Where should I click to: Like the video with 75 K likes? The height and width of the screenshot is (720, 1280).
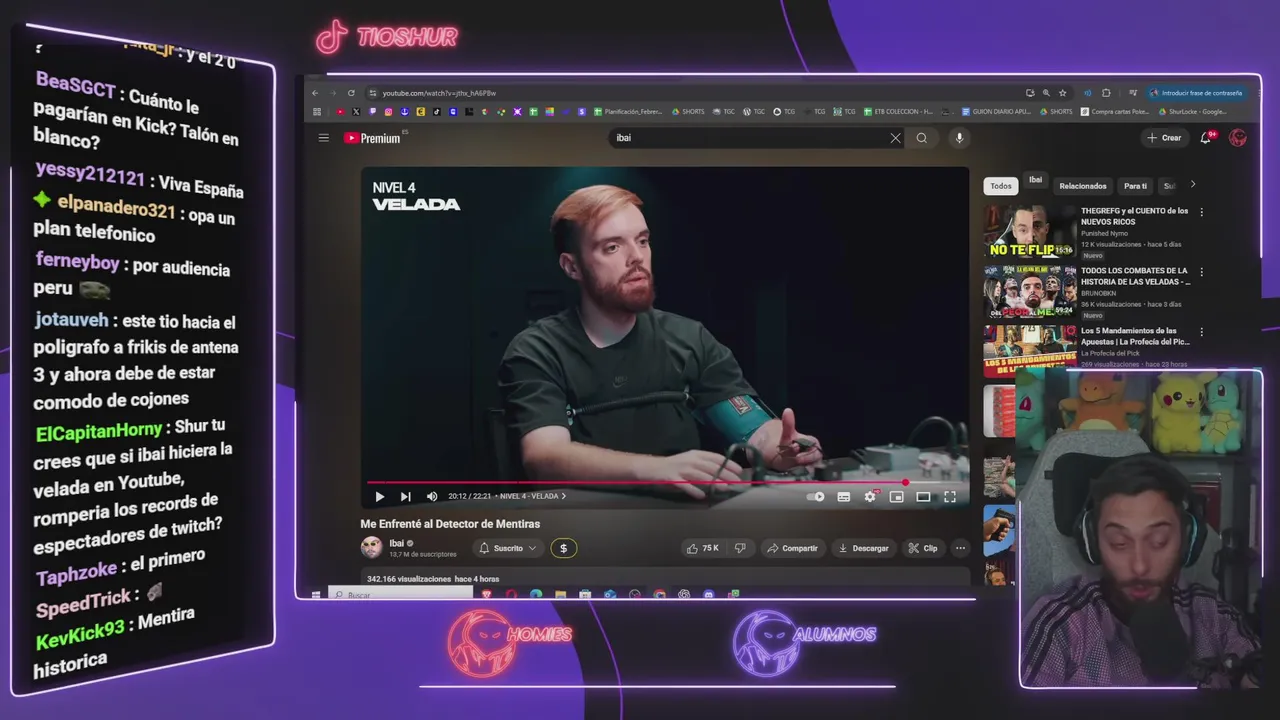[x=703, y=548]
